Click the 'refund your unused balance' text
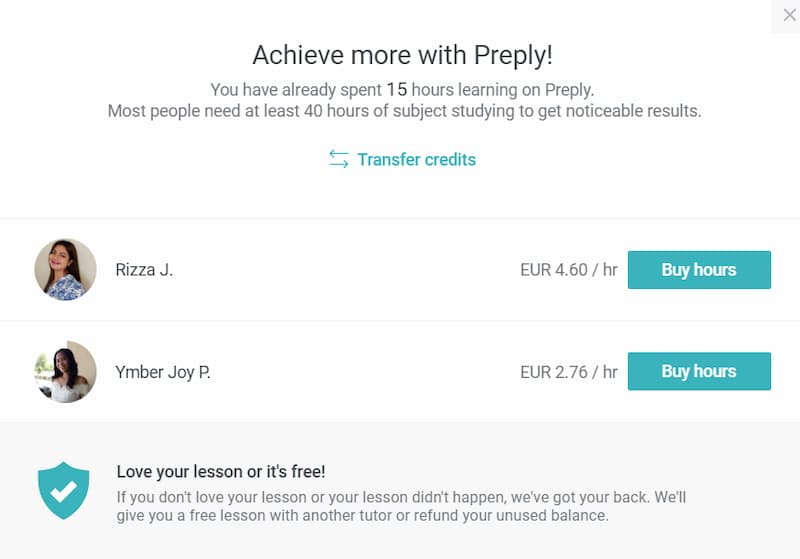800x559 pixels. pos(511,515)
